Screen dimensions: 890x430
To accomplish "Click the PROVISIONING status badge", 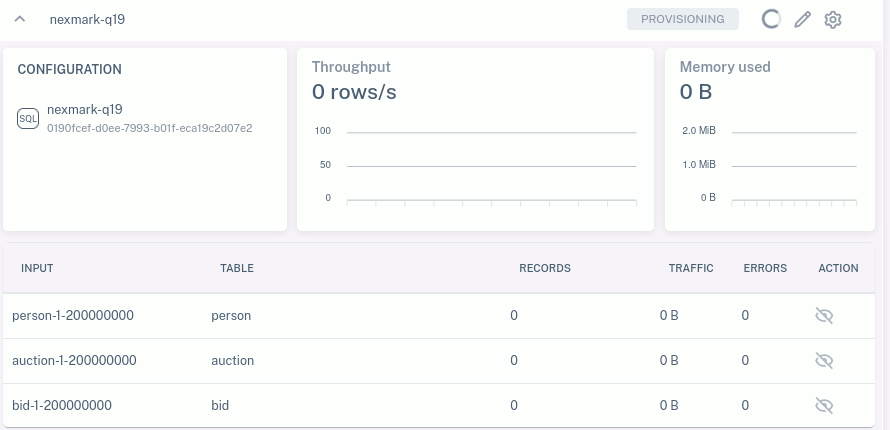I will pyautogui.click(x=682, y=19).
